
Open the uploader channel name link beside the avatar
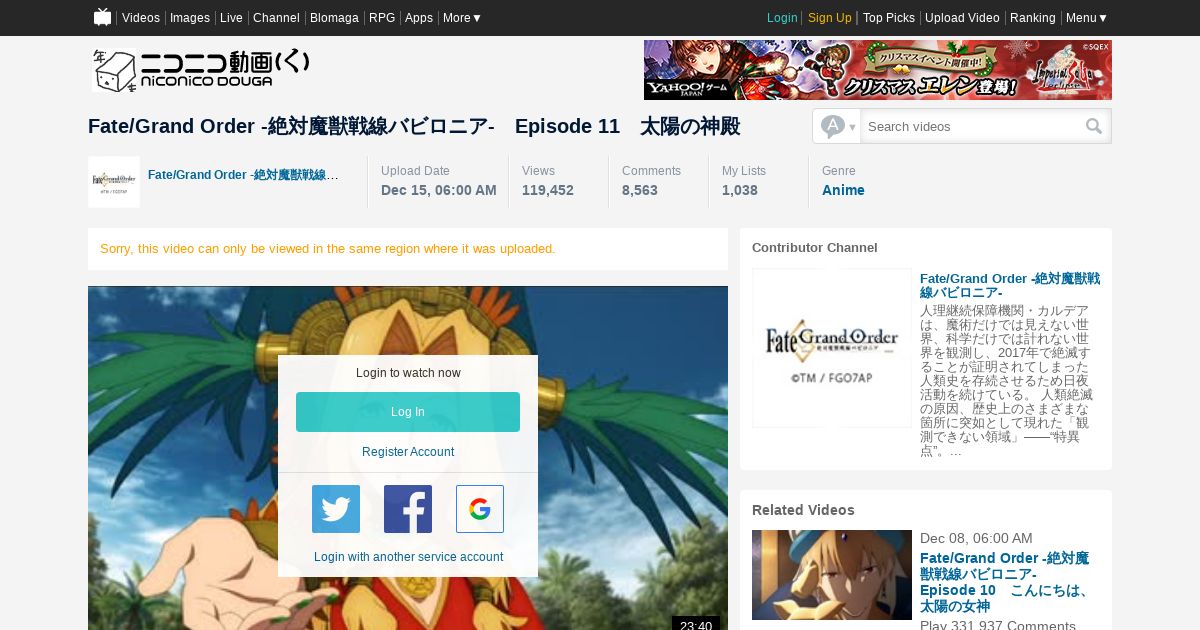coord(243,175)
